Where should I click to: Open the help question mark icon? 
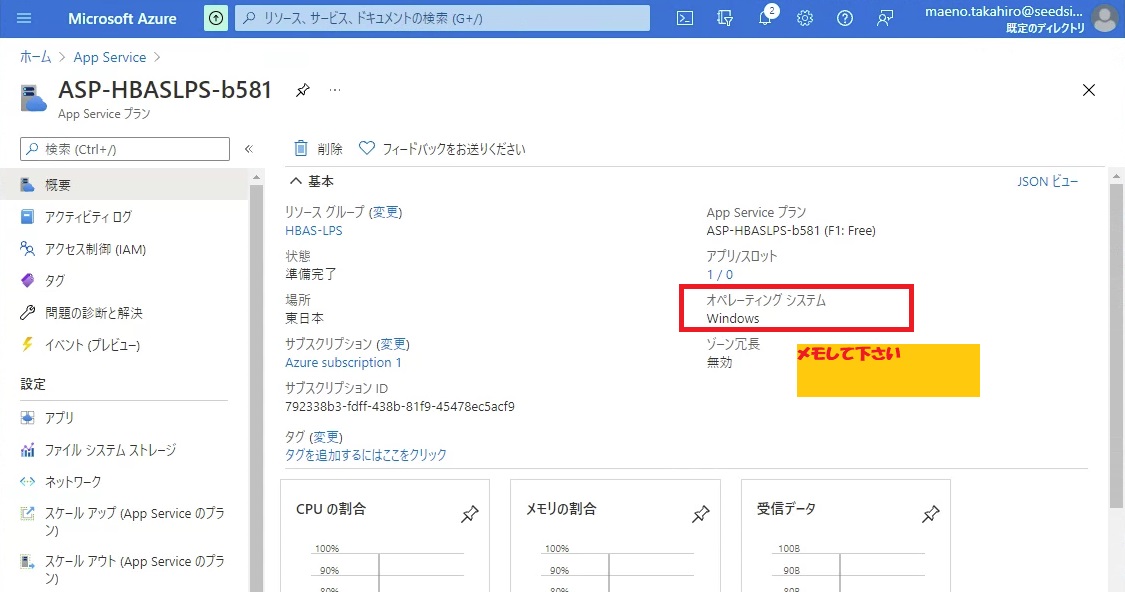click(845, 18)
